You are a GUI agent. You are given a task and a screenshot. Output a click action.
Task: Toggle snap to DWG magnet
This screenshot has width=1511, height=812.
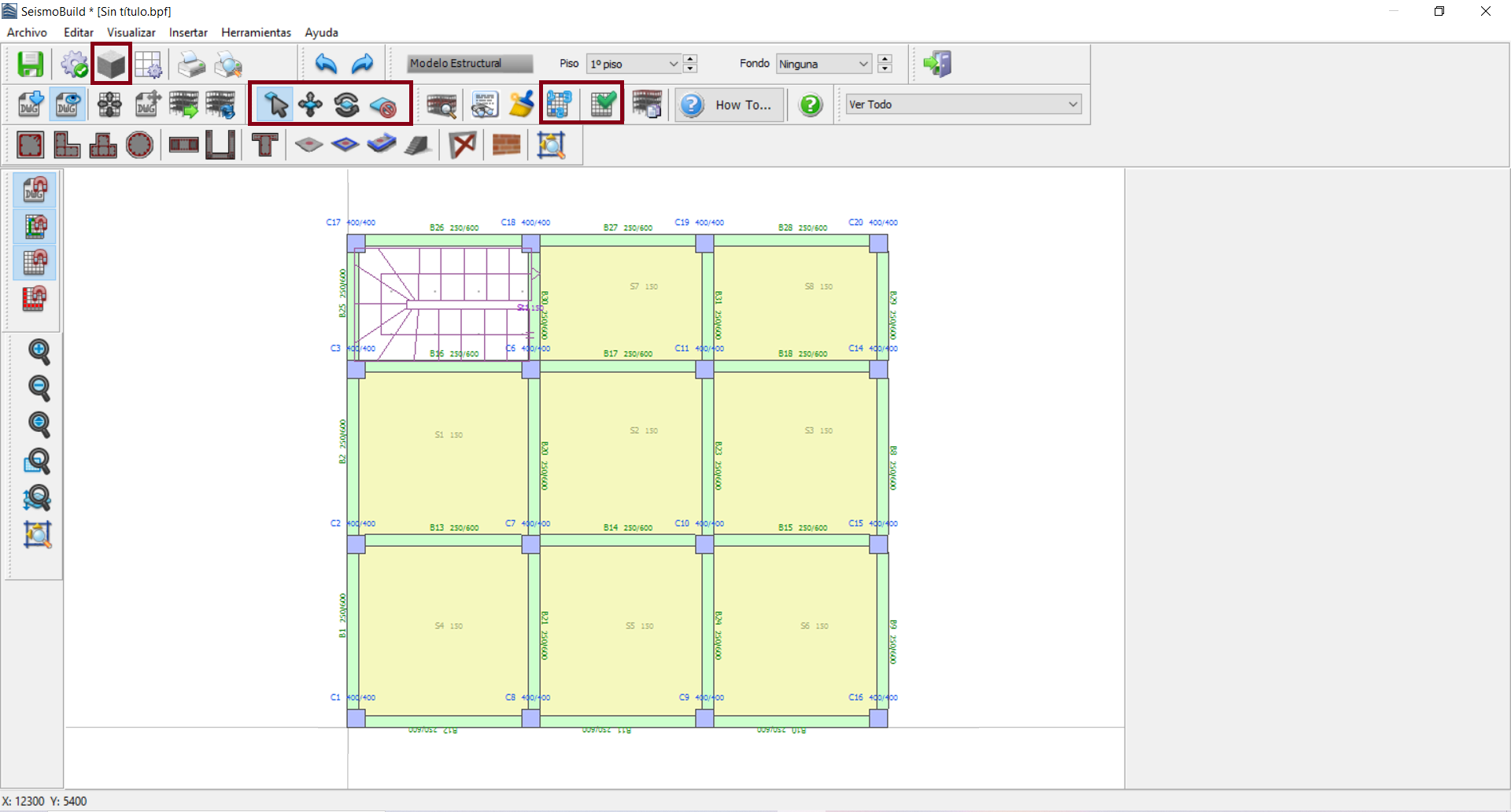click(35, 190)
